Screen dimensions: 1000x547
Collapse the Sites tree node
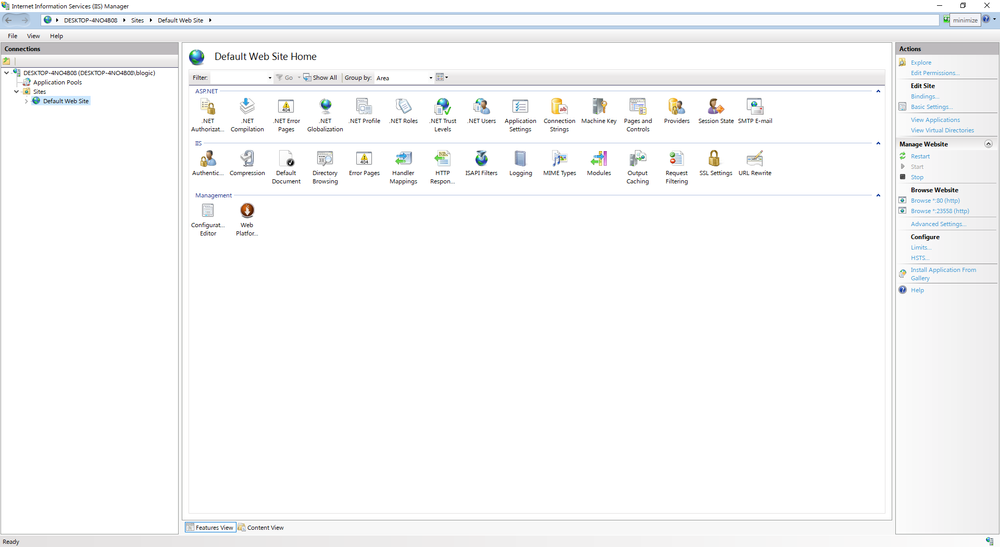pos(17,91)
